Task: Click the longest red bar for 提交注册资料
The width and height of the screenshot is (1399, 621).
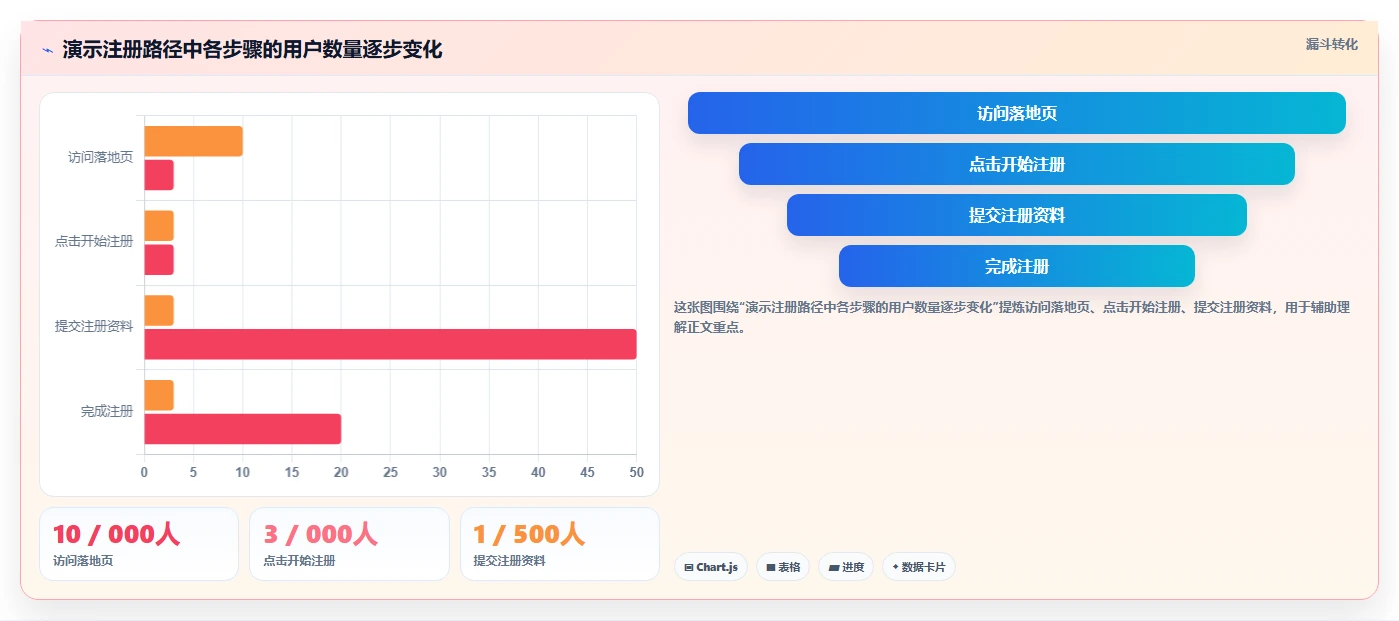Action: pos(390,344)
